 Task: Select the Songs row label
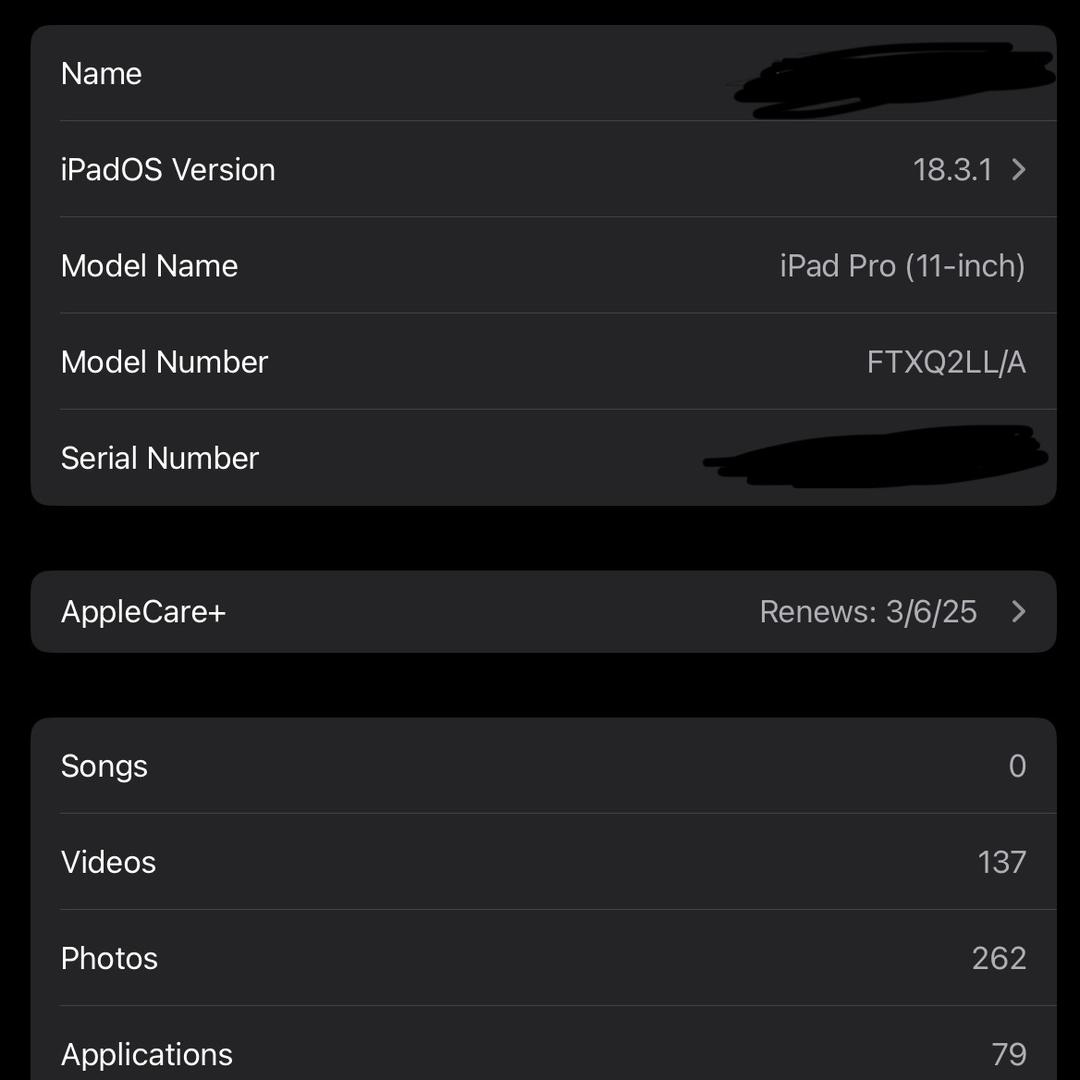(104, 766)
